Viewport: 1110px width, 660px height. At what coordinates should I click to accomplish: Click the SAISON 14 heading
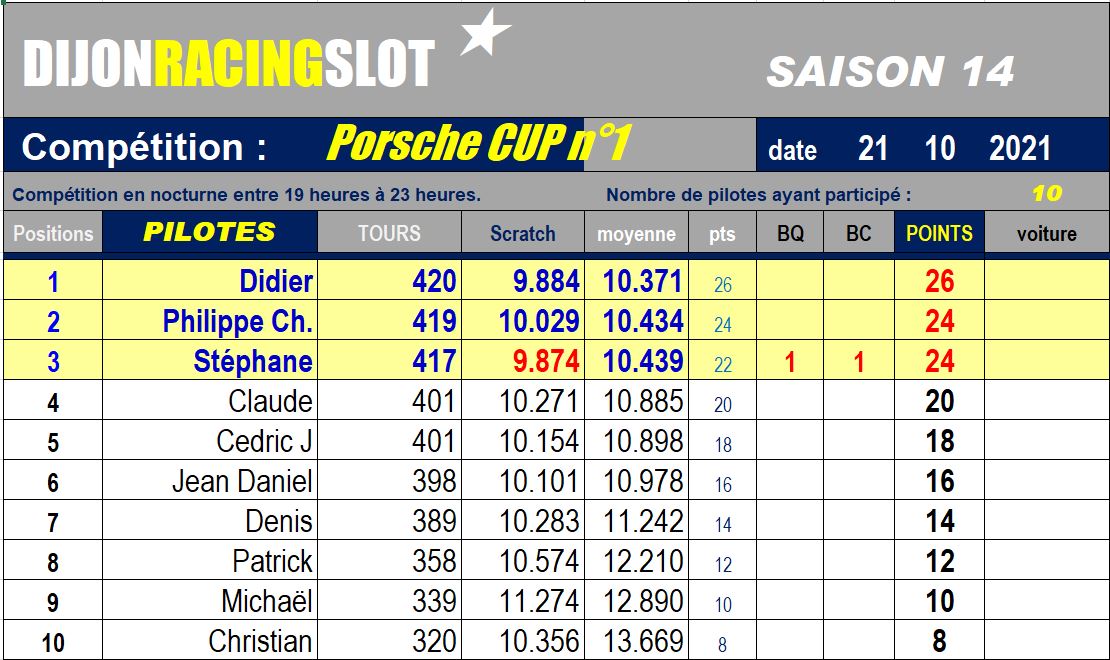tap(891, 72)
